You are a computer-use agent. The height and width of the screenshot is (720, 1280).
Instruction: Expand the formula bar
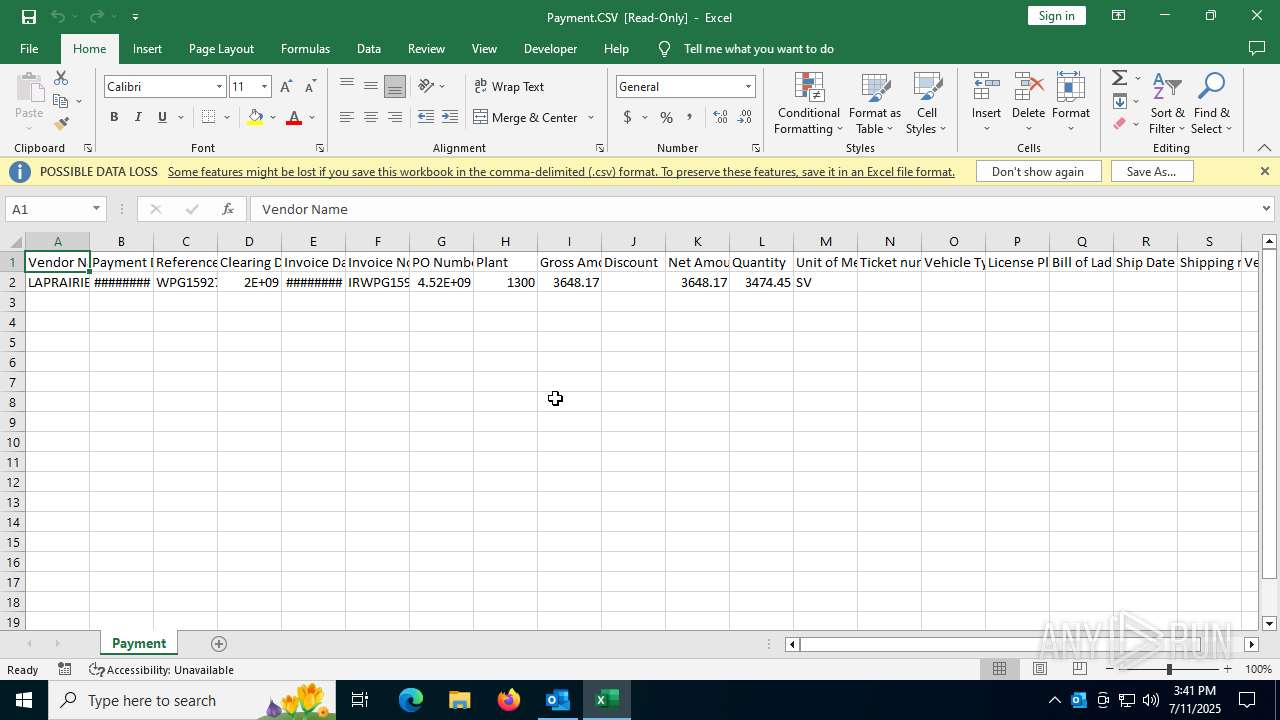pos(1266,209)
